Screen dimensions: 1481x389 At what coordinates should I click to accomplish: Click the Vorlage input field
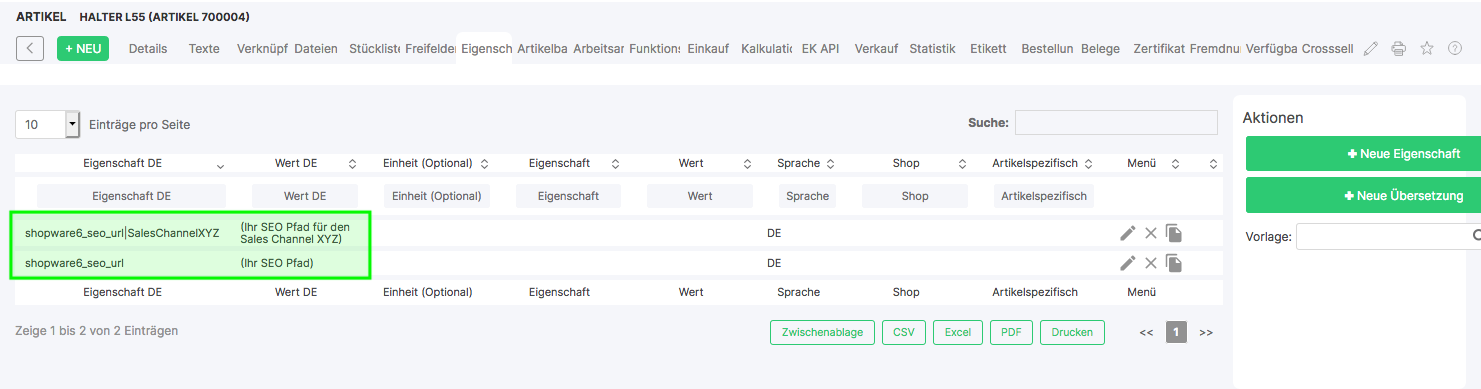1388,237
